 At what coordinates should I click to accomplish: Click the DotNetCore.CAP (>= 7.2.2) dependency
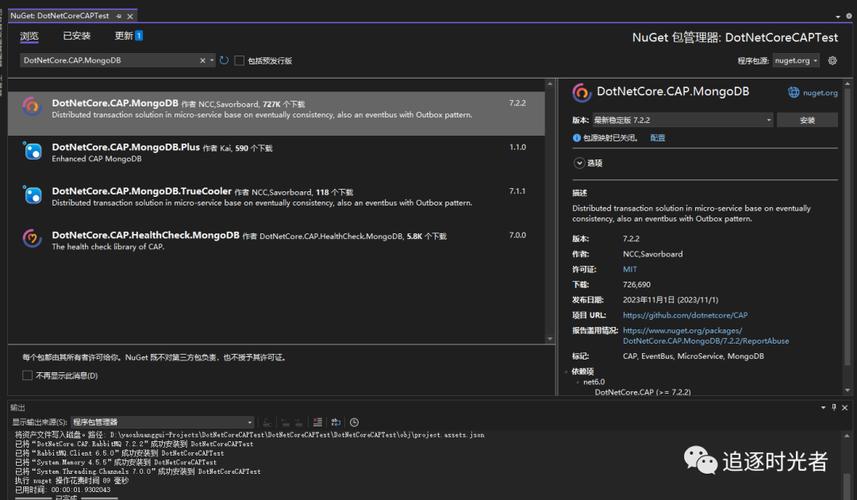[x=643, y=392]
